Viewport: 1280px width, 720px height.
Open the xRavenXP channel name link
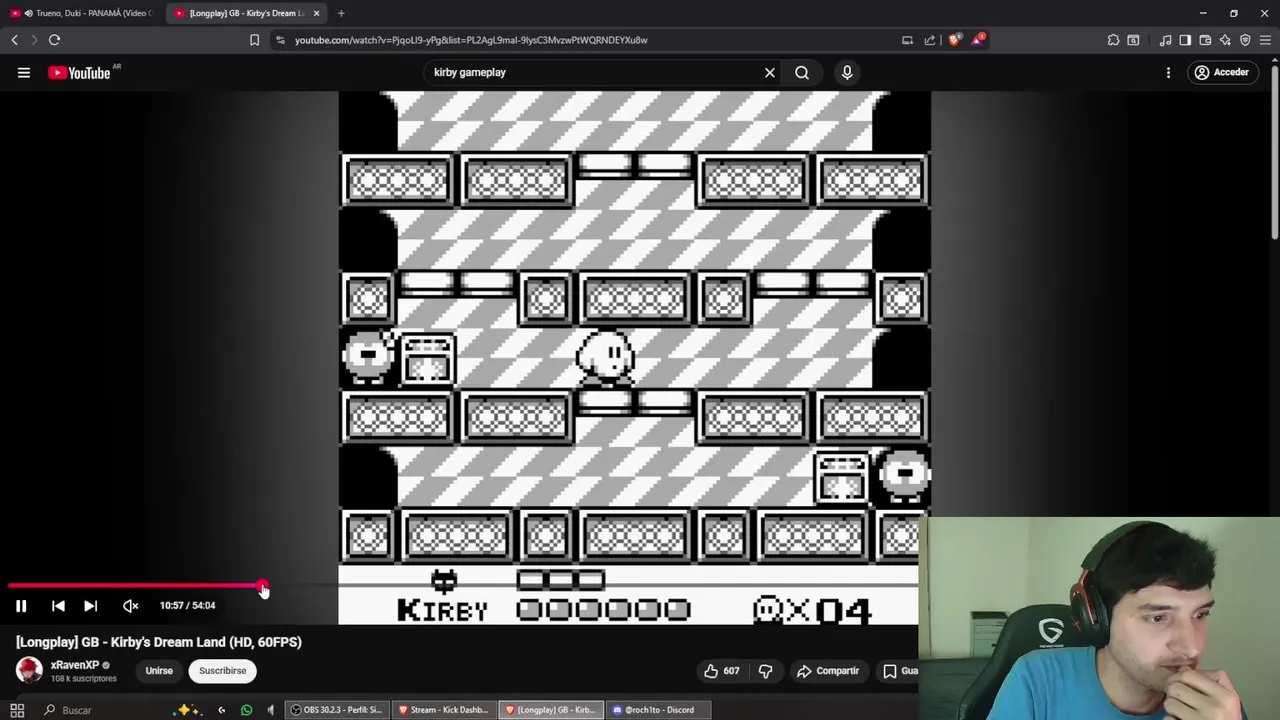75,665
